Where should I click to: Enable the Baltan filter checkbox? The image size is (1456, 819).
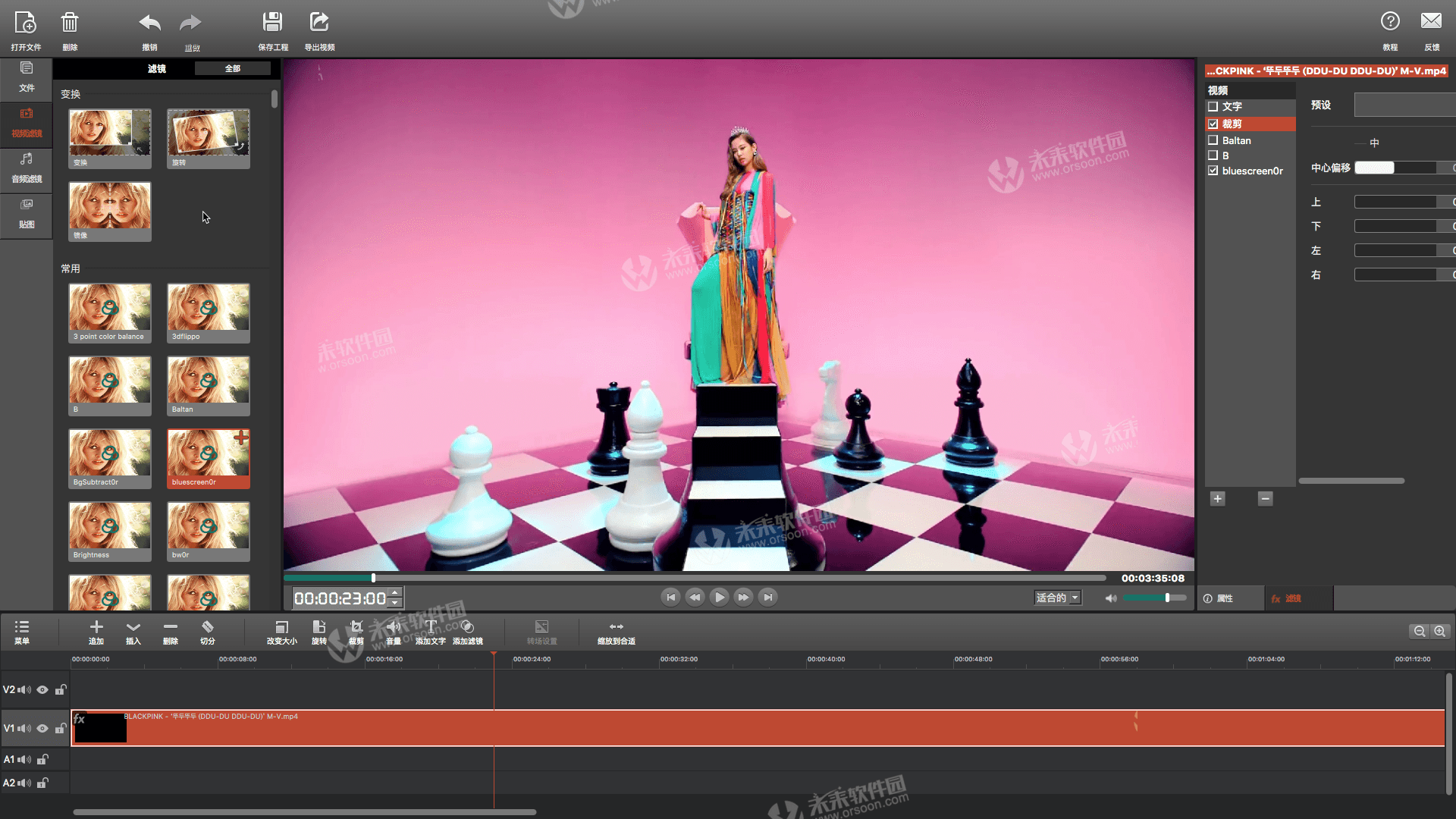click(1213, 140)
